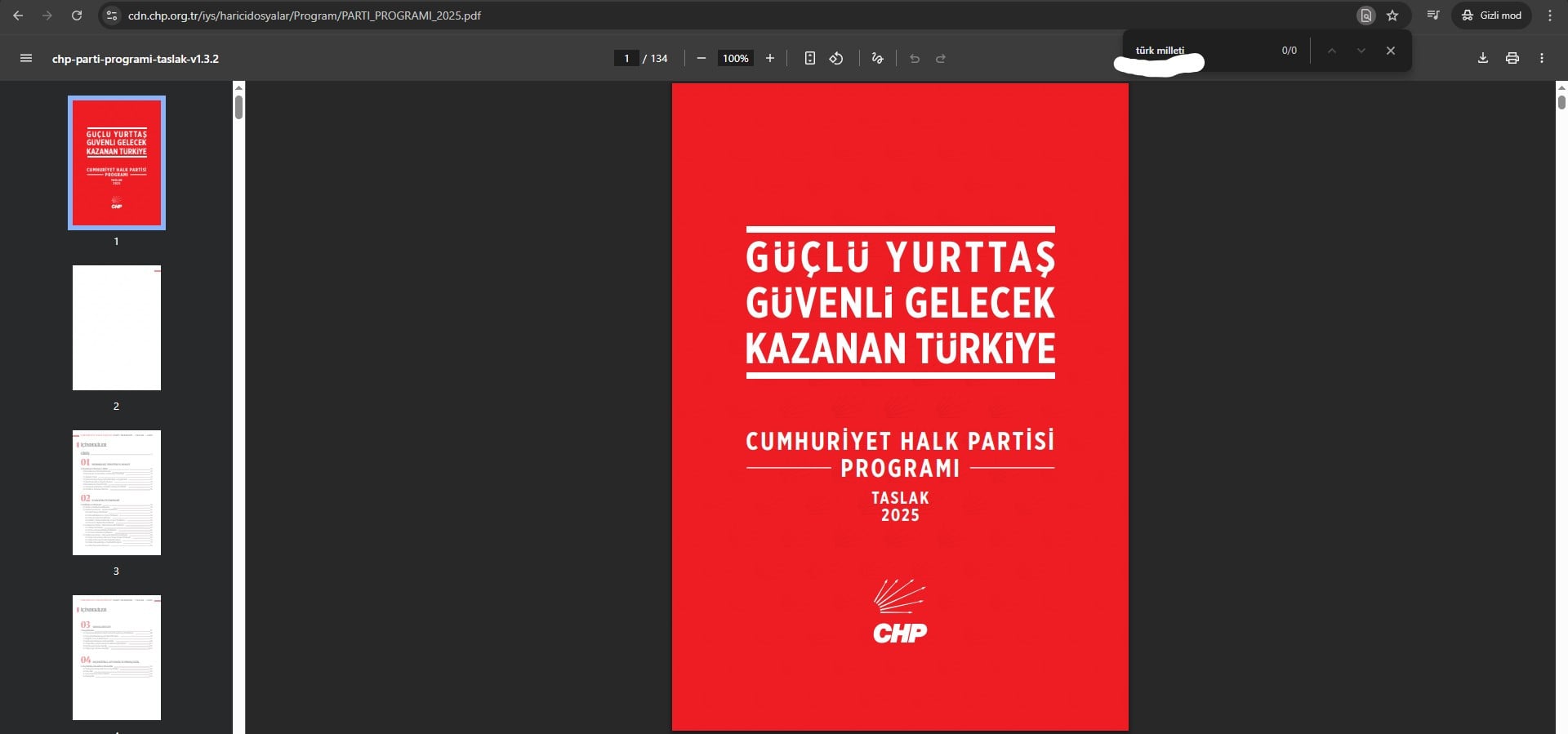Open the blank page 2 thumbnail
Screen dimensions: 1568x734
[x=116, y=327]
